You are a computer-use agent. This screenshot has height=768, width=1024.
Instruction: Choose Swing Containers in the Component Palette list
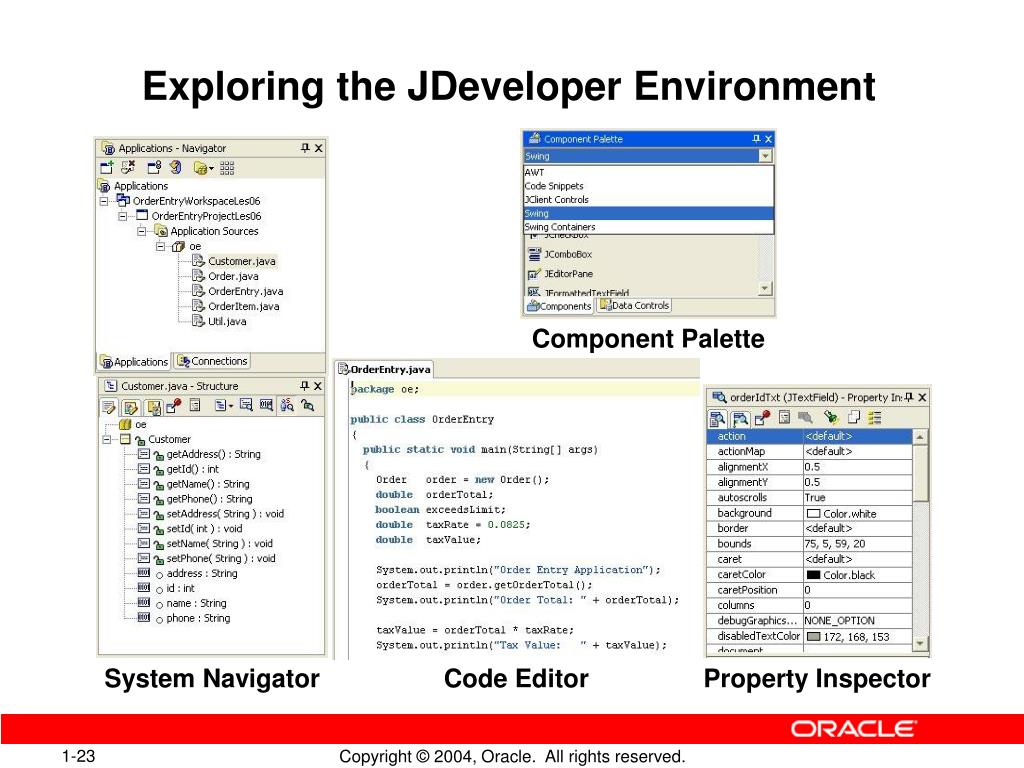(x=648, y=227)
